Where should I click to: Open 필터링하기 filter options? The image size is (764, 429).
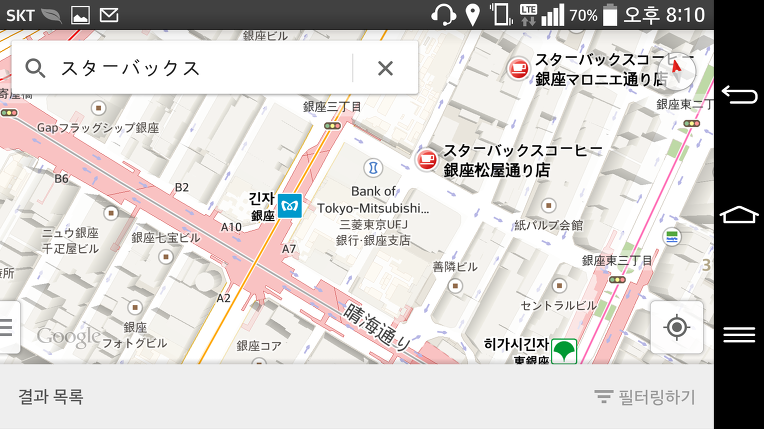[x=645, y=396]
